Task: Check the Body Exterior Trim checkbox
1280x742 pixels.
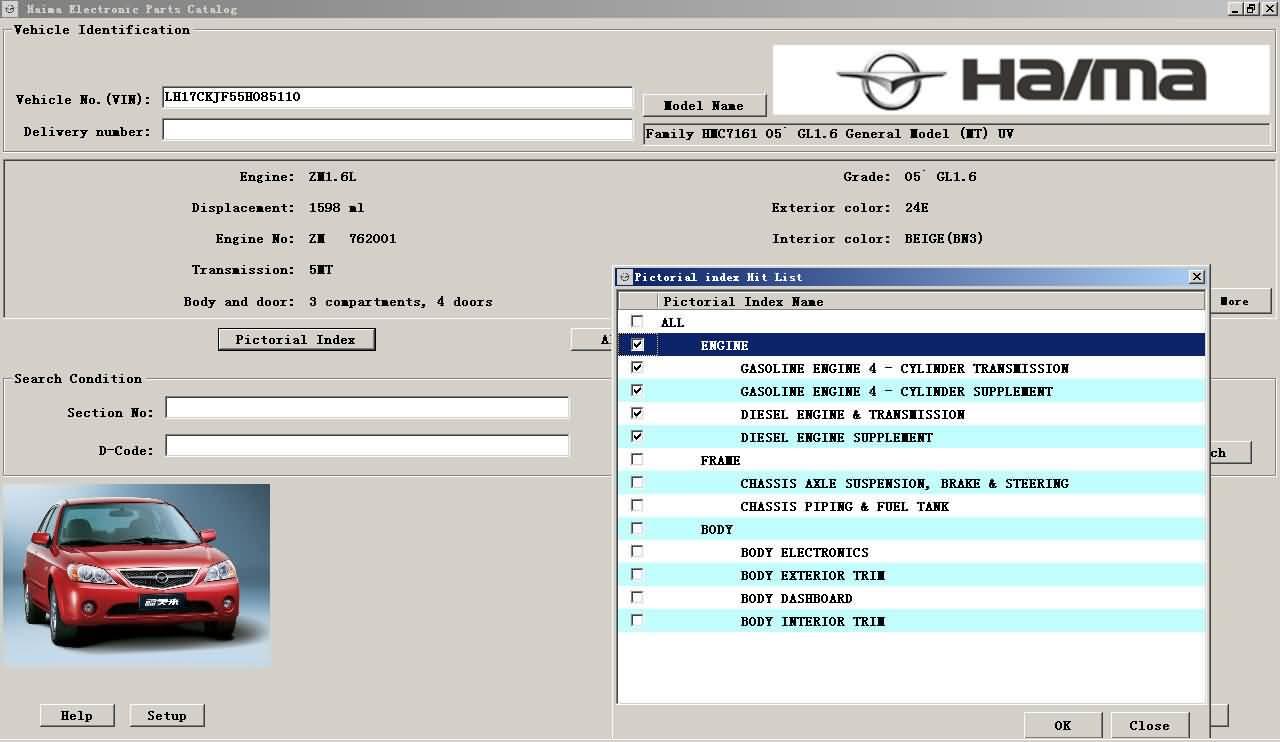Action: pos(637,575)
